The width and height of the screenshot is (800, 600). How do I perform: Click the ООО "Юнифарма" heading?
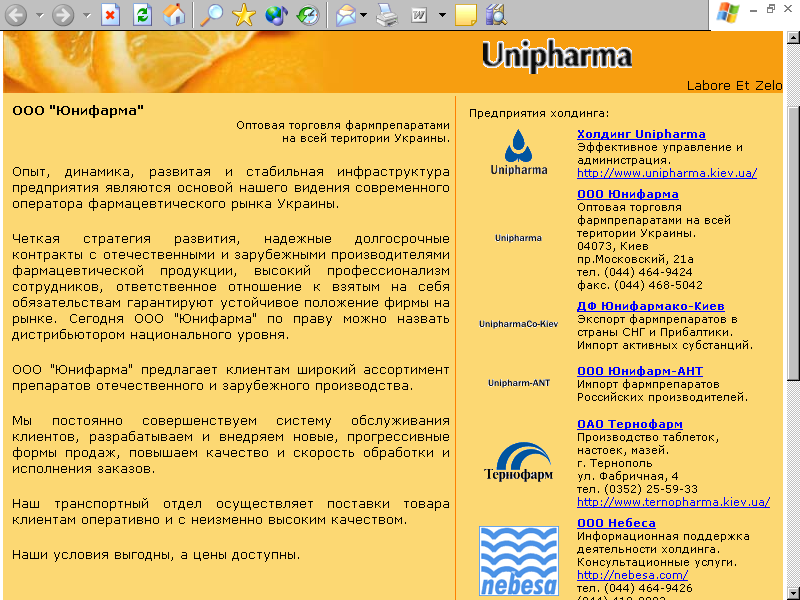tap(78, 110)
